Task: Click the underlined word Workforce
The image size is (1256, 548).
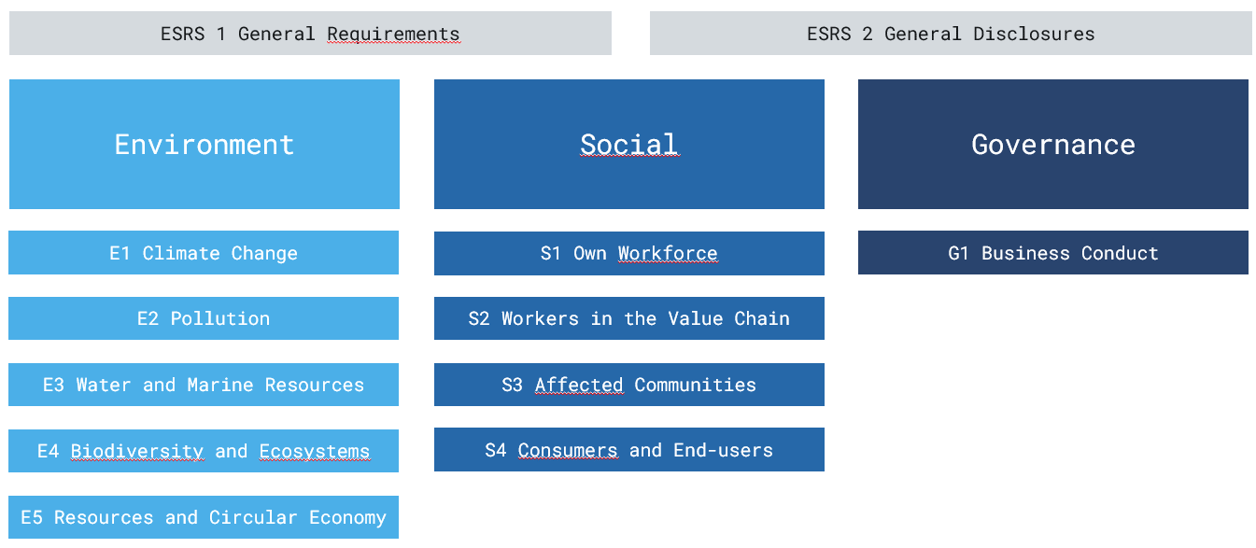Action: (x=667, y=254)
